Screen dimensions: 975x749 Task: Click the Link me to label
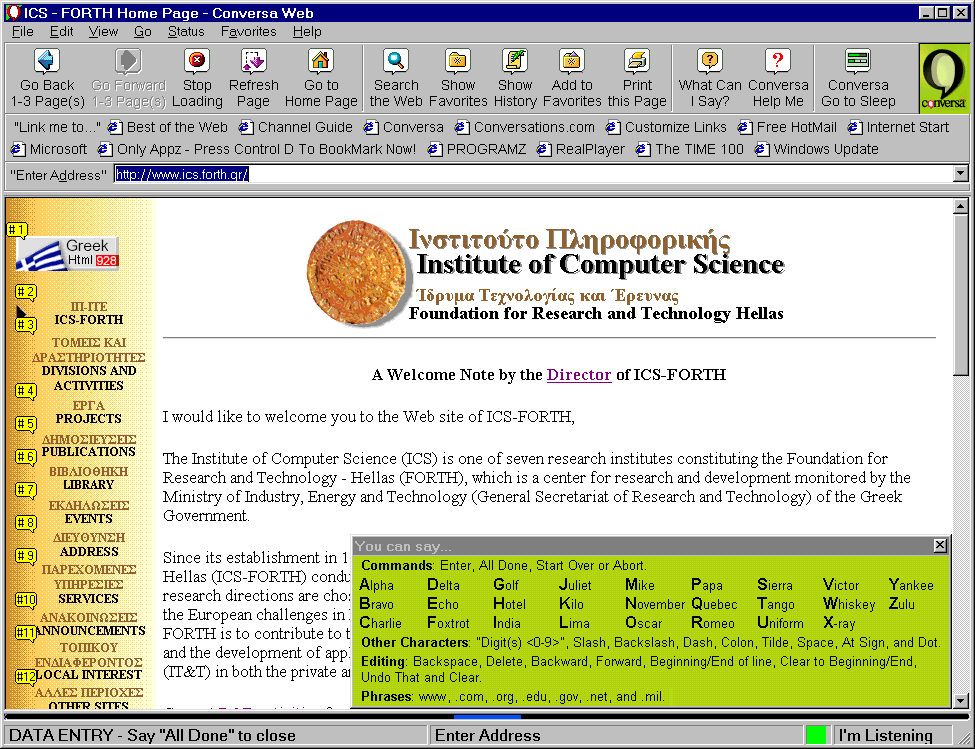57,127
